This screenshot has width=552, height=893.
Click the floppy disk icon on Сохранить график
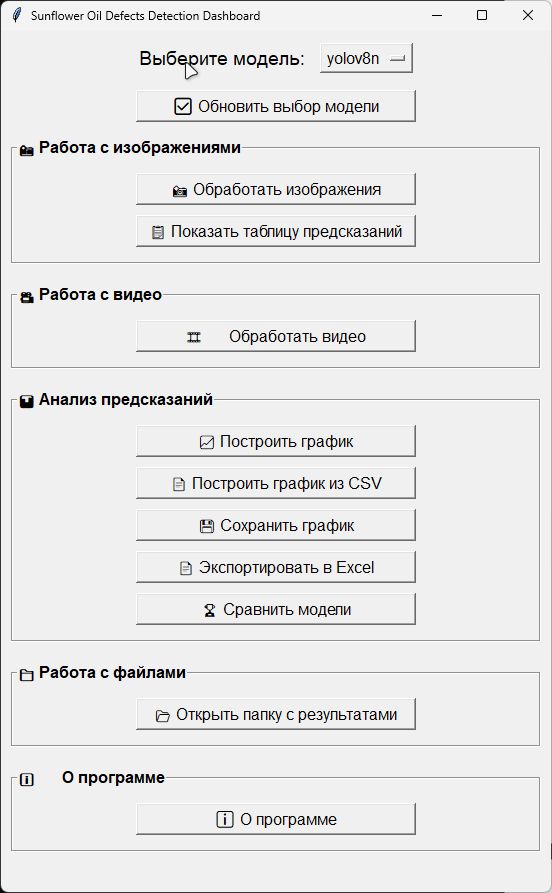coord(207,526)
